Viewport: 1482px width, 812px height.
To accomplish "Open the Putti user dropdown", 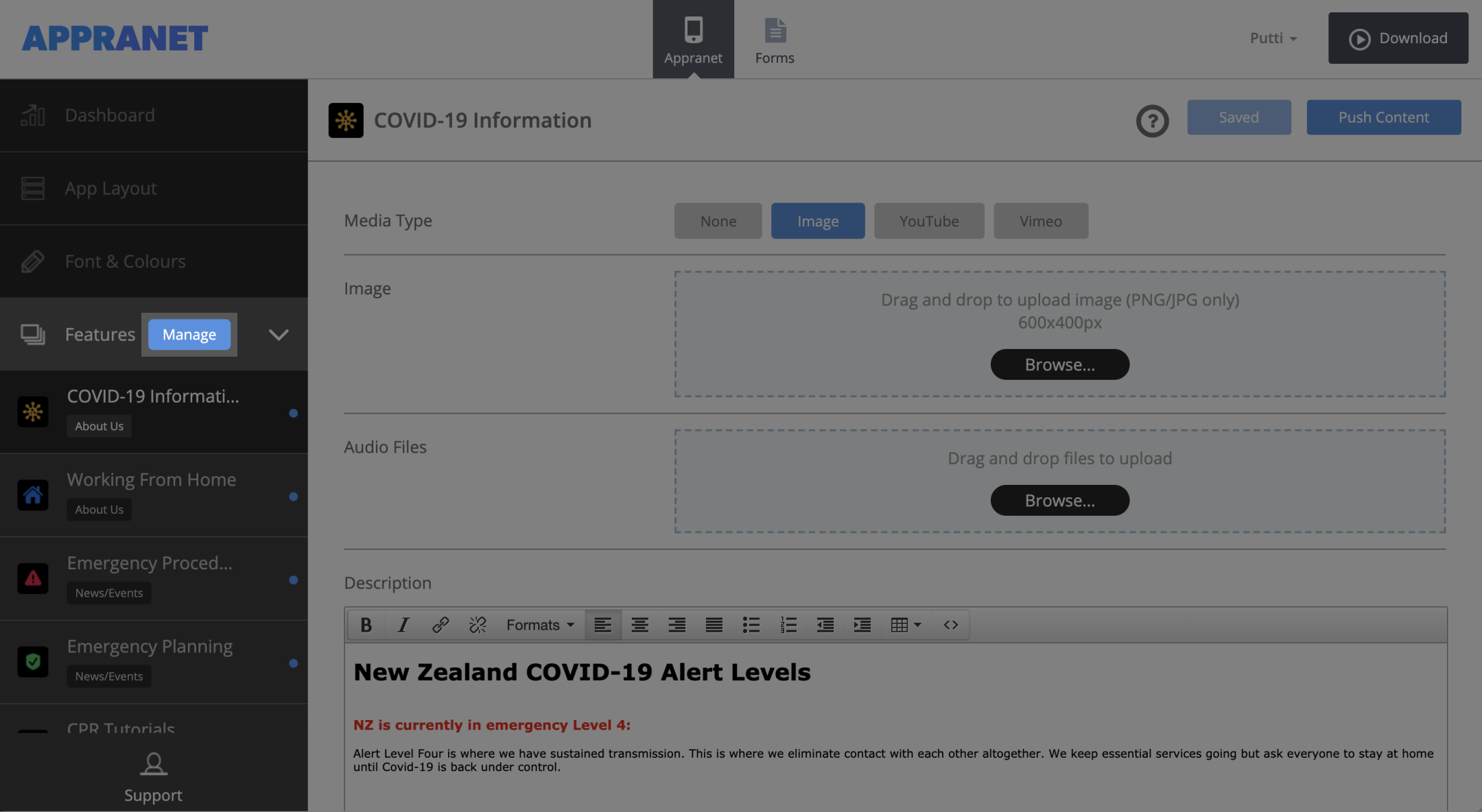I will [1273, 38].
